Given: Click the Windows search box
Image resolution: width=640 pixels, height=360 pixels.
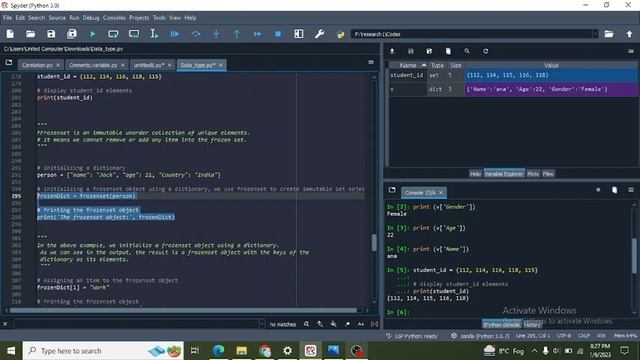Looking at the screenshot, I should coord(103,351).
